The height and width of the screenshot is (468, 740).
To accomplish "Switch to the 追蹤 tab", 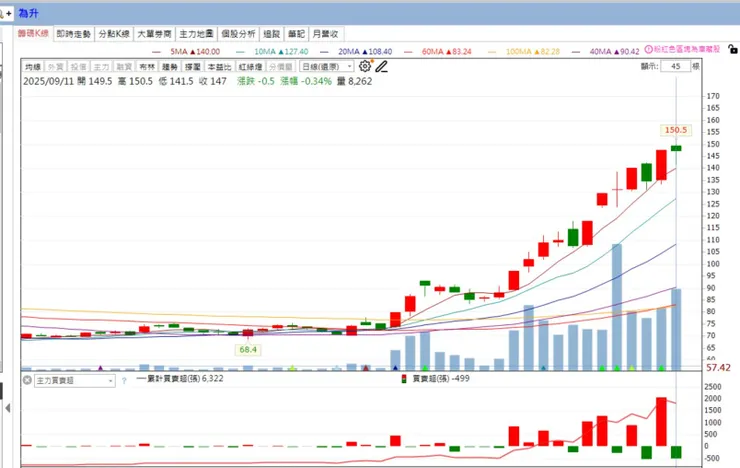I will tap(271, 34).
